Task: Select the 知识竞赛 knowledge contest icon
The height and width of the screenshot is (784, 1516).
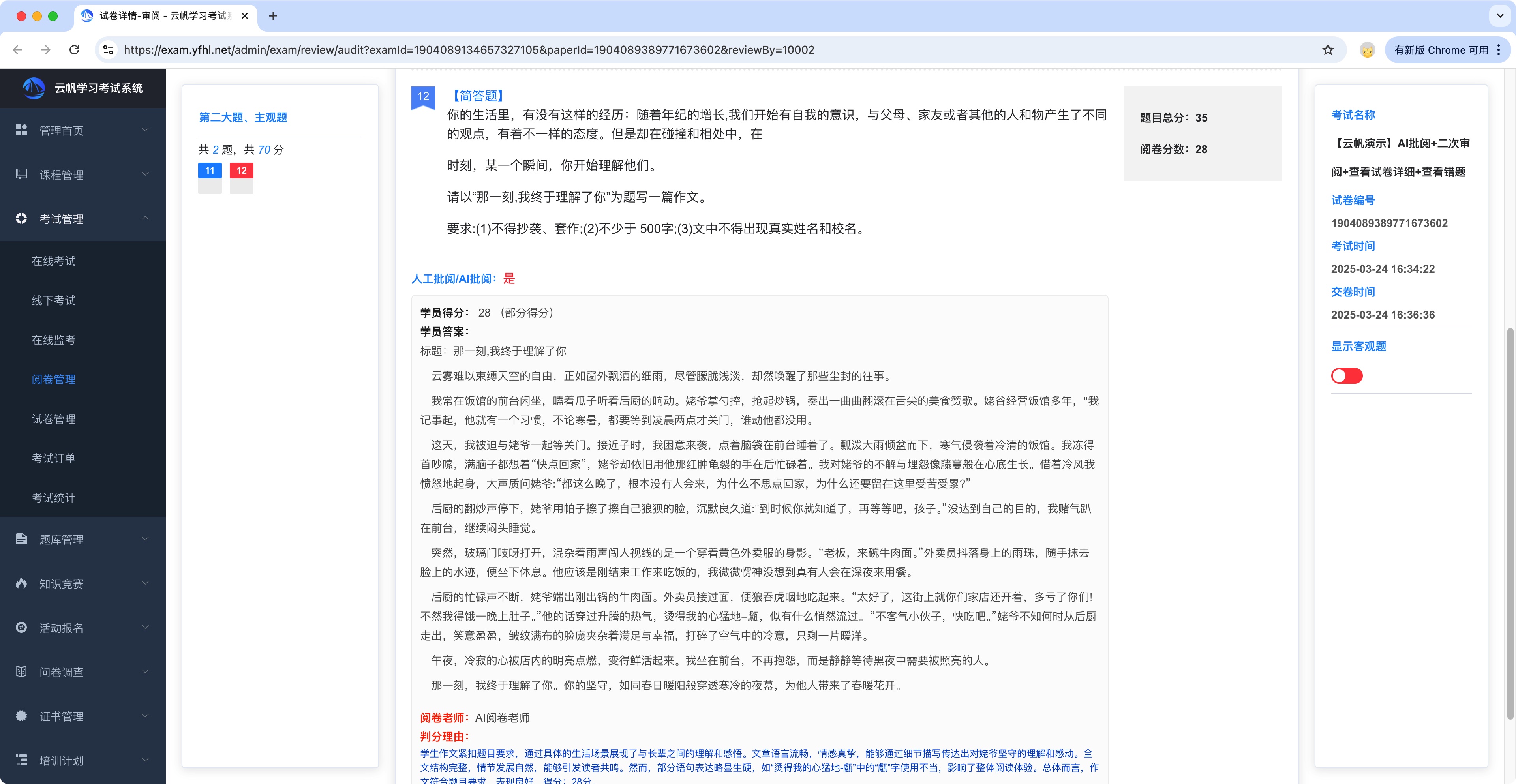Action: 21,583
